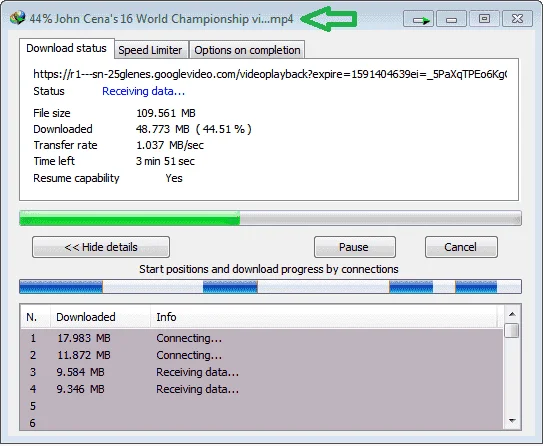Click the IDM globe icon in title bar
Screen dimensions: 543x446
[x=17, y=18]
